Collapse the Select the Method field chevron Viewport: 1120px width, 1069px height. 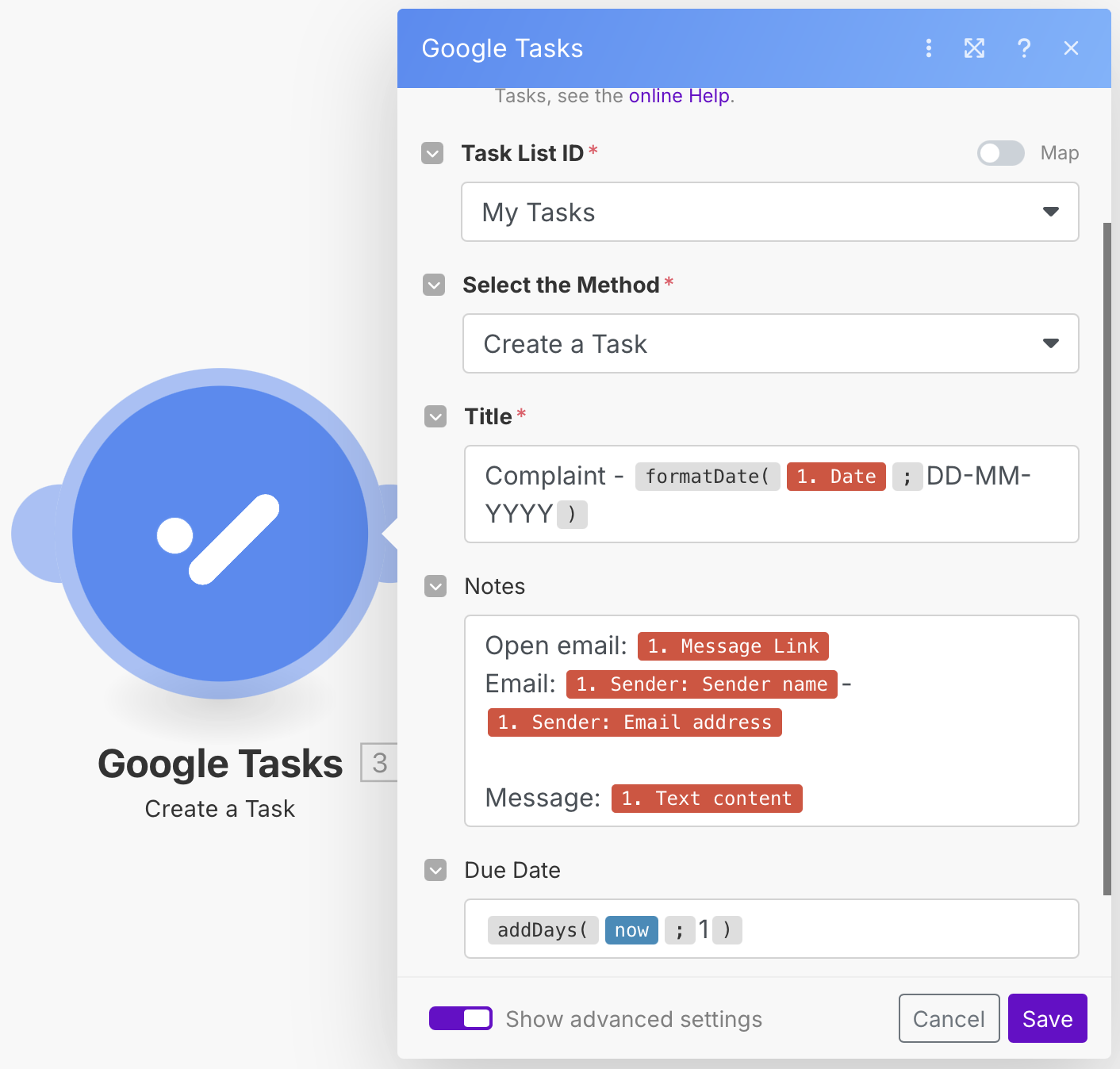(x=434, y=285)
